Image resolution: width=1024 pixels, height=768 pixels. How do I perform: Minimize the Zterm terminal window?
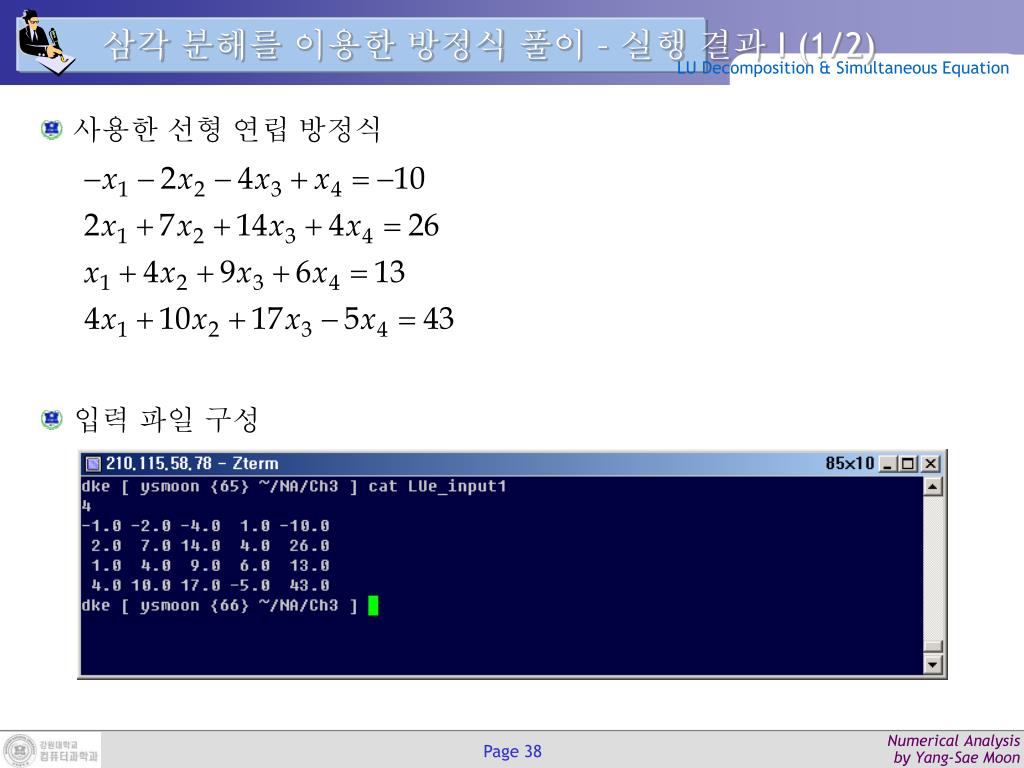pos(887,464)
